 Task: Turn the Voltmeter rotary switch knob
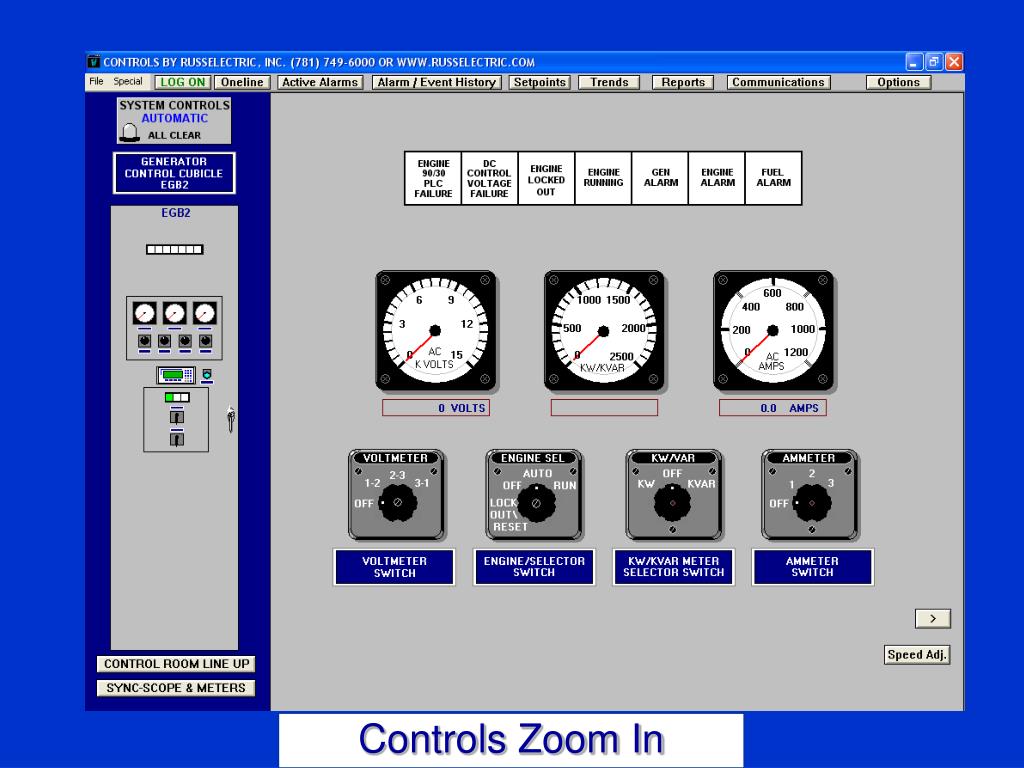(397, 503)
